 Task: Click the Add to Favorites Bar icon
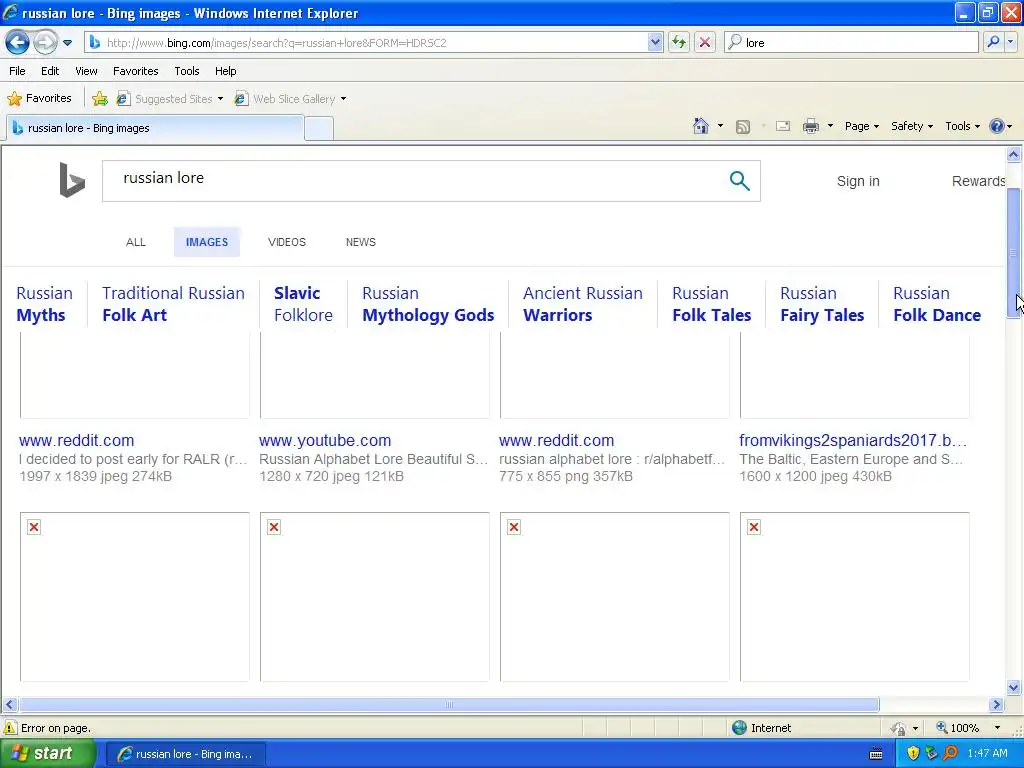[x=100, y=99]
